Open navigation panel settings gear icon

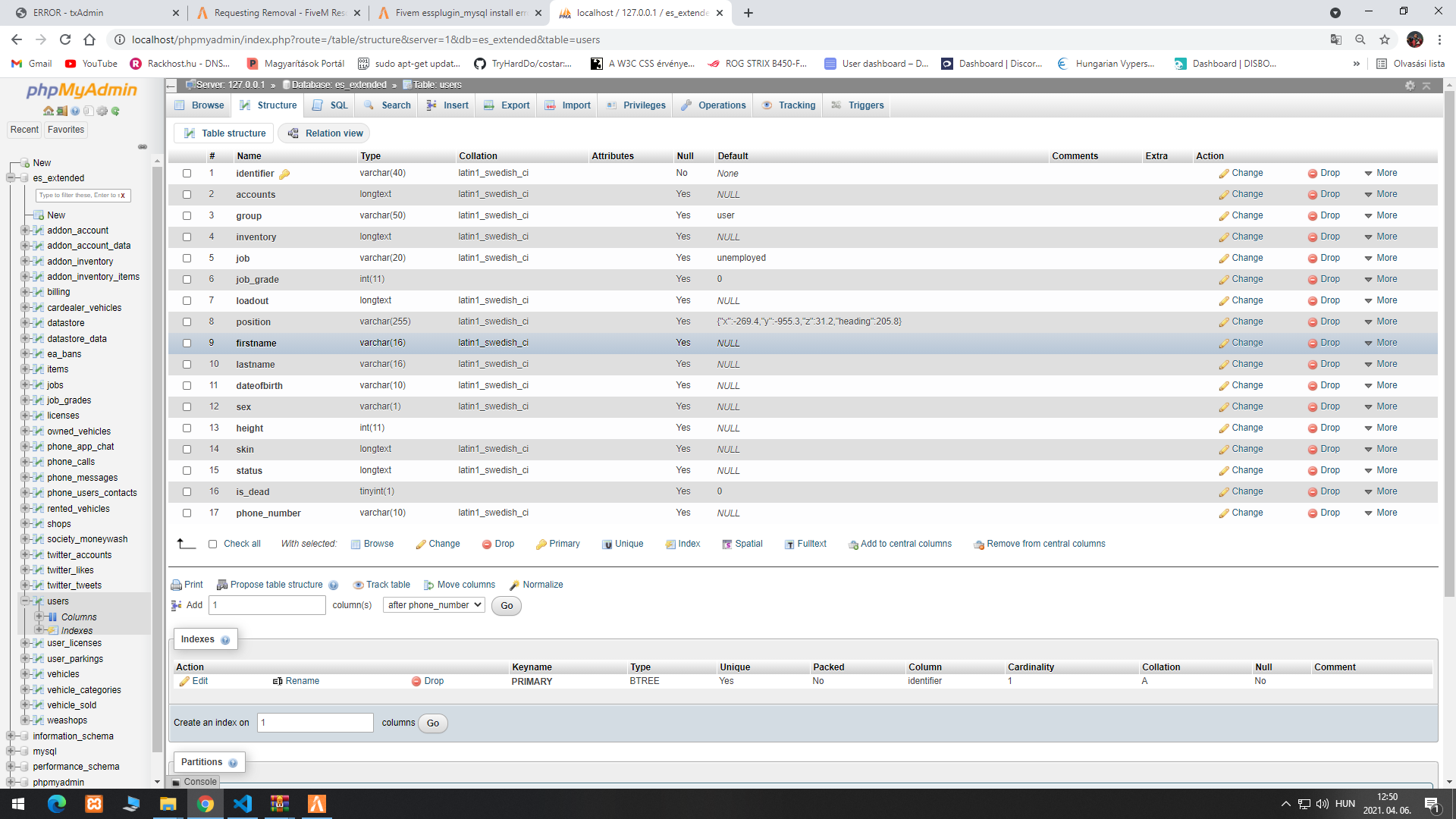[102, 111]
